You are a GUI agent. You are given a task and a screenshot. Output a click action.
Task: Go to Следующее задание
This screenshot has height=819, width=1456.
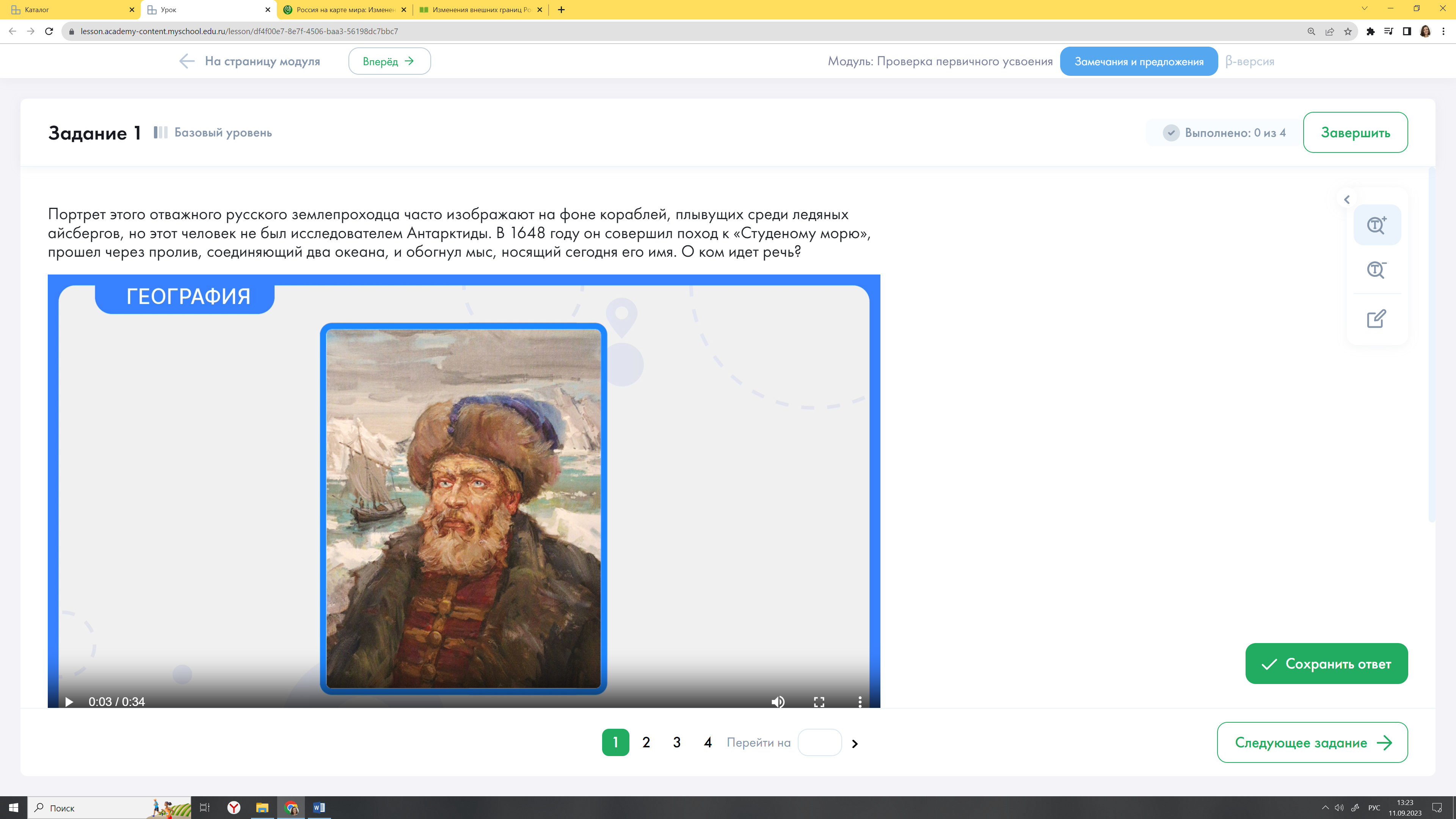pos(1312,742)
